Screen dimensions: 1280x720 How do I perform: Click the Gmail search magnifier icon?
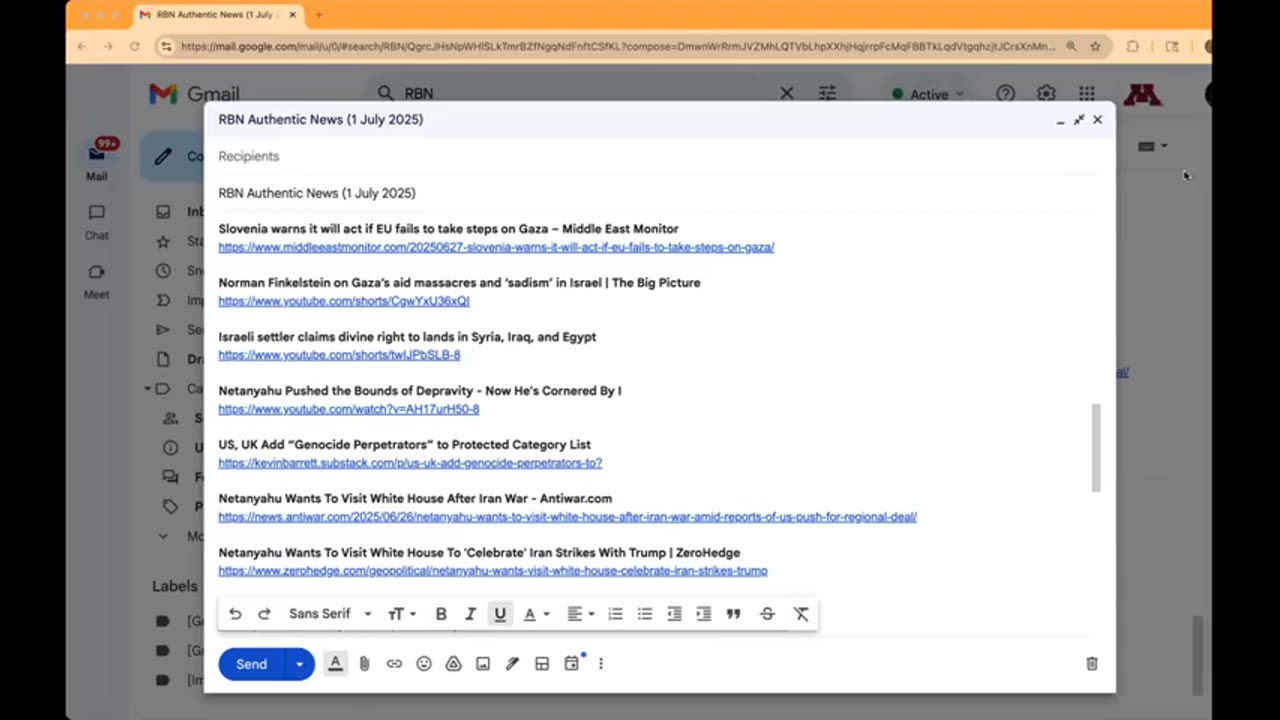(385, 93)
